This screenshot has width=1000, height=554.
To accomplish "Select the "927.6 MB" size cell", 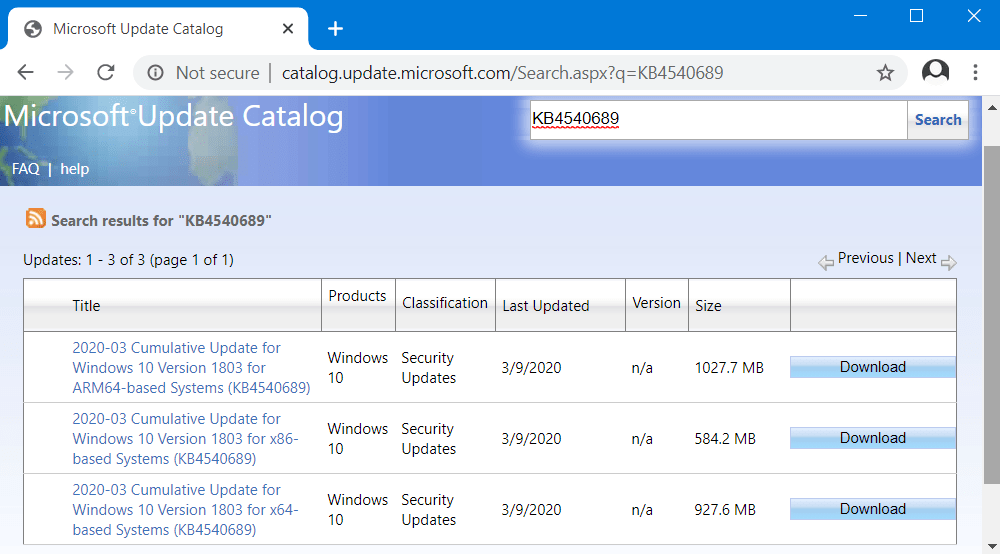I will (725, 509).
